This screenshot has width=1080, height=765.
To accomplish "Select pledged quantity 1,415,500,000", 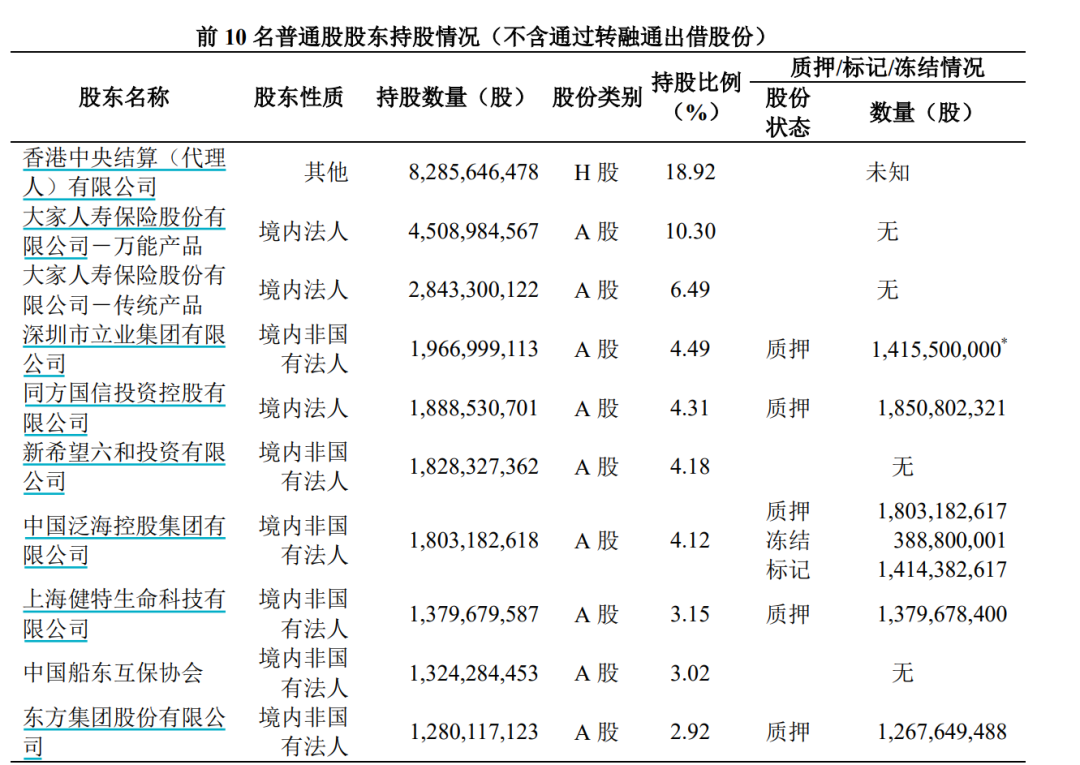I will click(x=938, y=349).
